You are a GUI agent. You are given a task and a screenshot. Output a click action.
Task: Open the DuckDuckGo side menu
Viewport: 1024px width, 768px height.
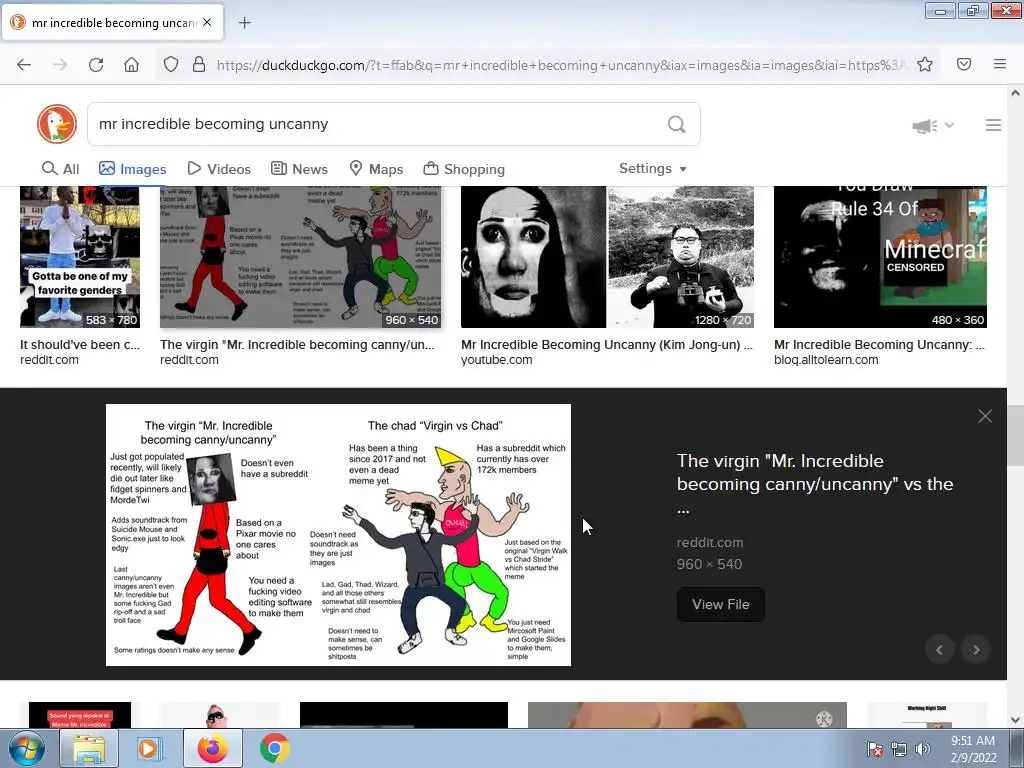[x=993, y=125]
